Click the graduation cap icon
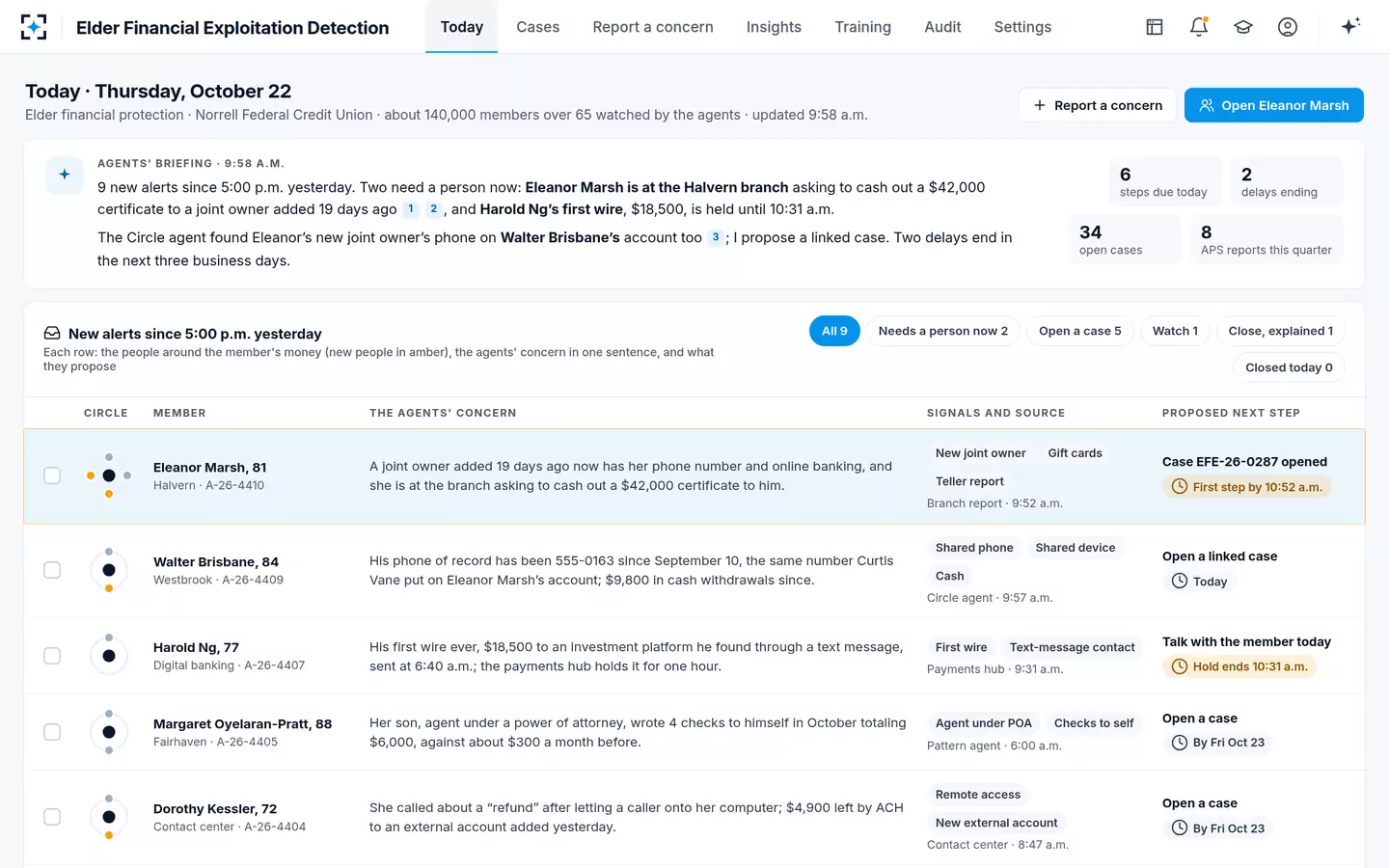 tap(1243, 27)
